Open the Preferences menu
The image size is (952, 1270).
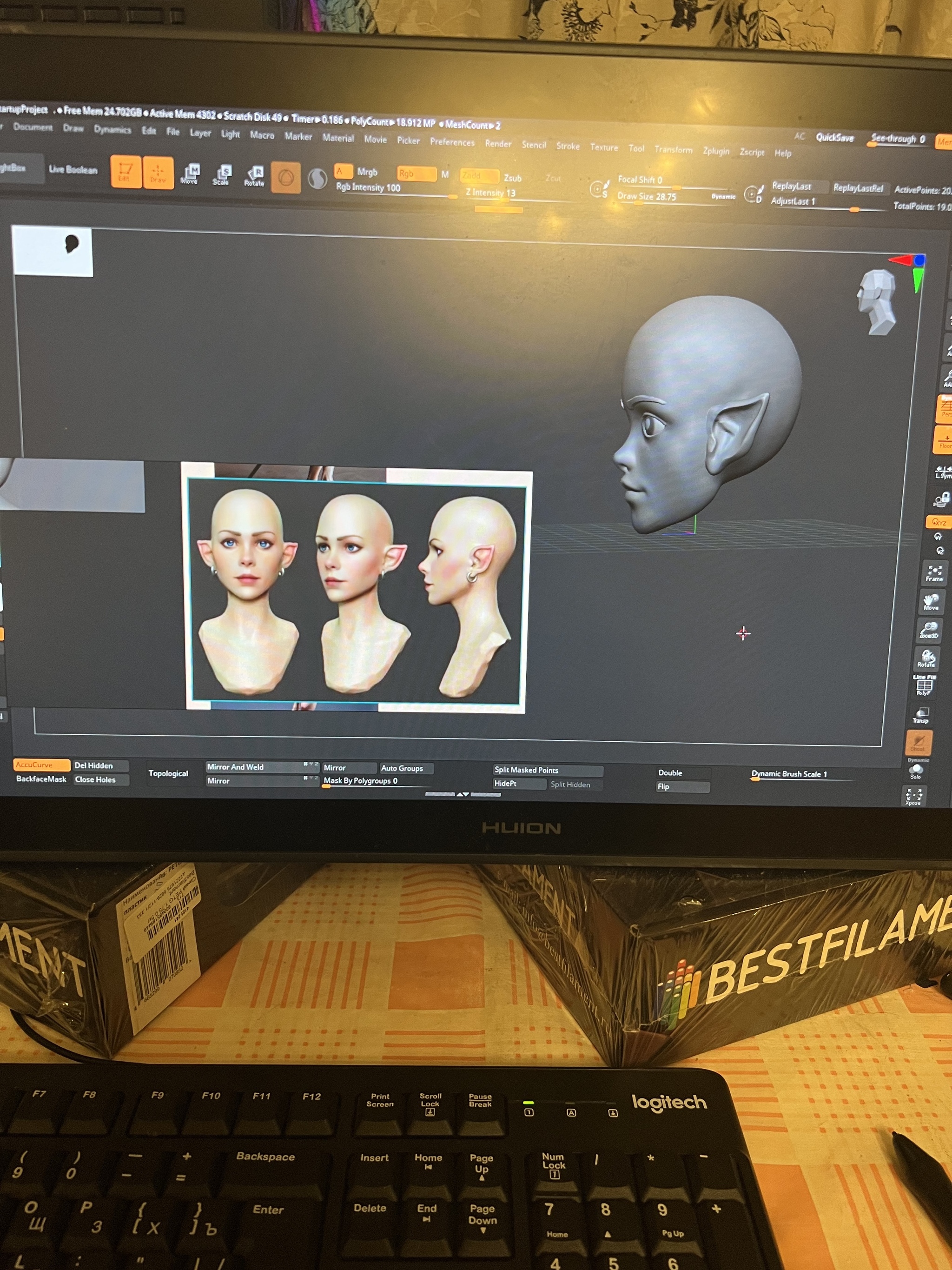452,142
